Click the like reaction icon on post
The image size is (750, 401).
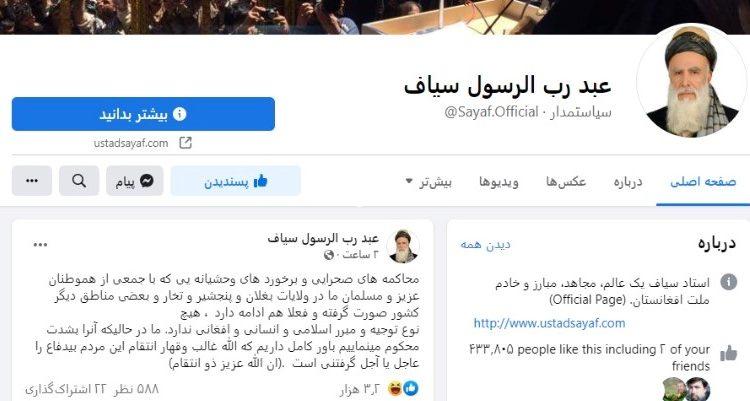click(411, 389)
